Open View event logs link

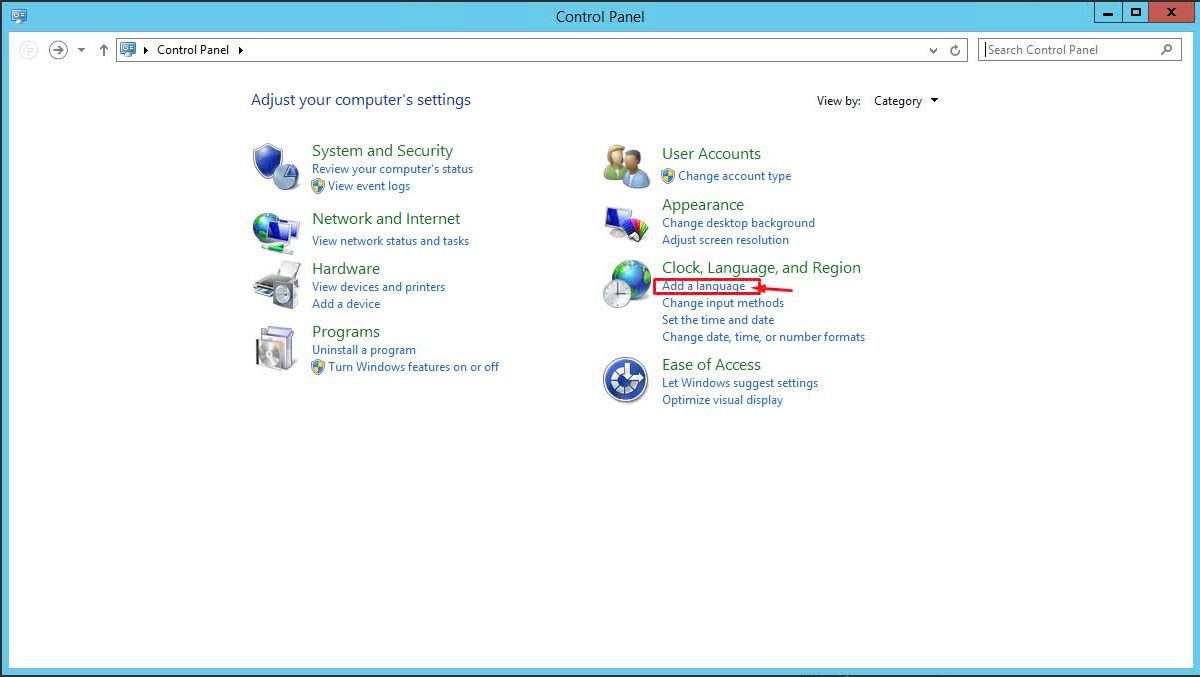(369, 186)
